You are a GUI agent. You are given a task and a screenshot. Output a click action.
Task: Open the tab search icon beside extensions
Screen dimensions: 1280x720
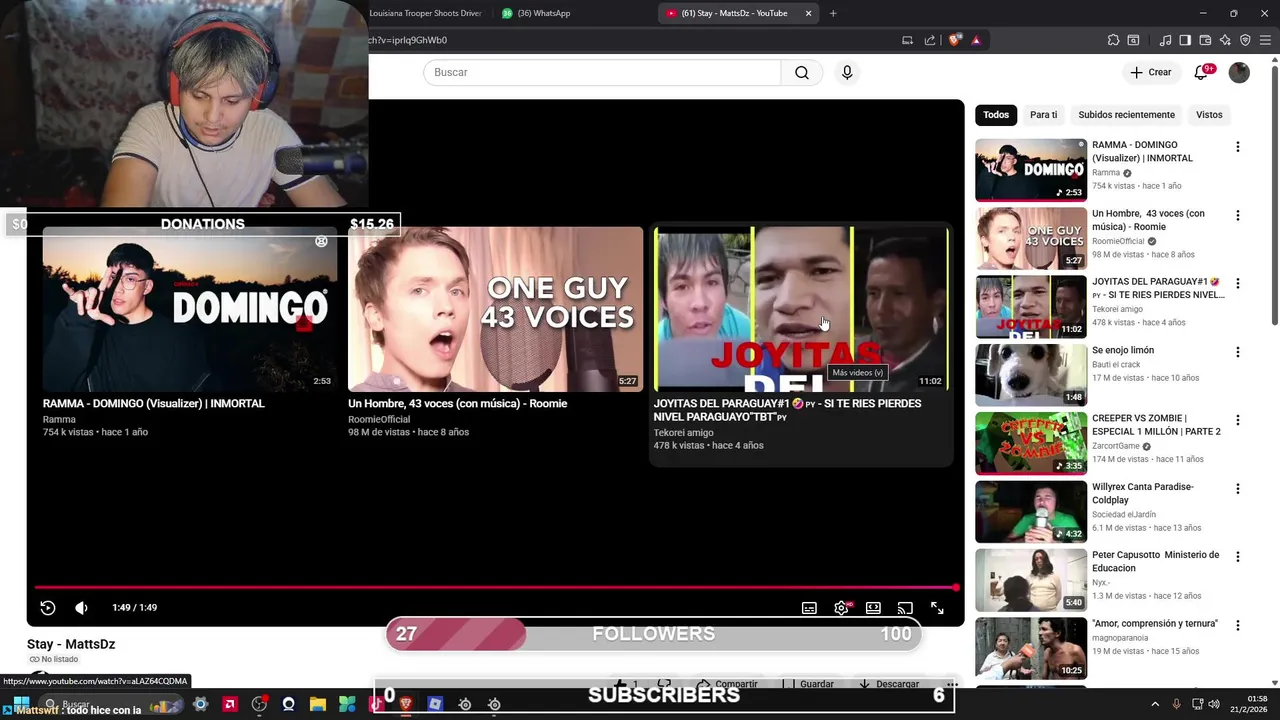click(1133, 40)
